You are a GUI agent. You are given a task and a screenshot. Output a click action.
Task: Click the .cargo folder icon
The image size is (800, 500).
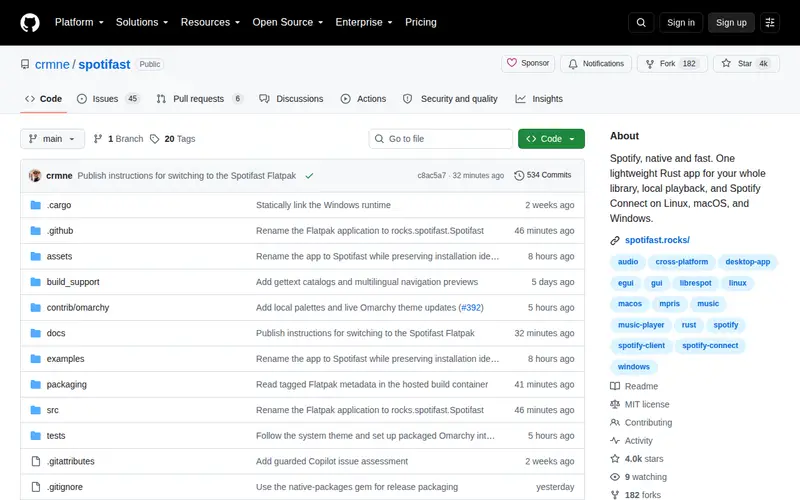click(x=35, y=205)
